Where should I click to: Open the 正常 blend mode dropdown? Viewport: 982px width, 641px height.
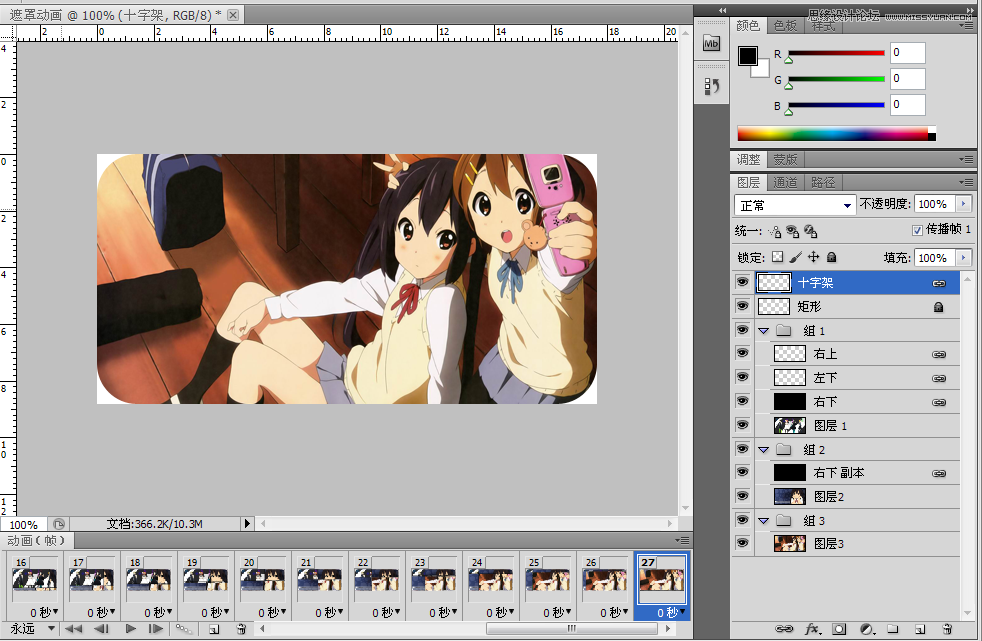(x=794, y=205)
